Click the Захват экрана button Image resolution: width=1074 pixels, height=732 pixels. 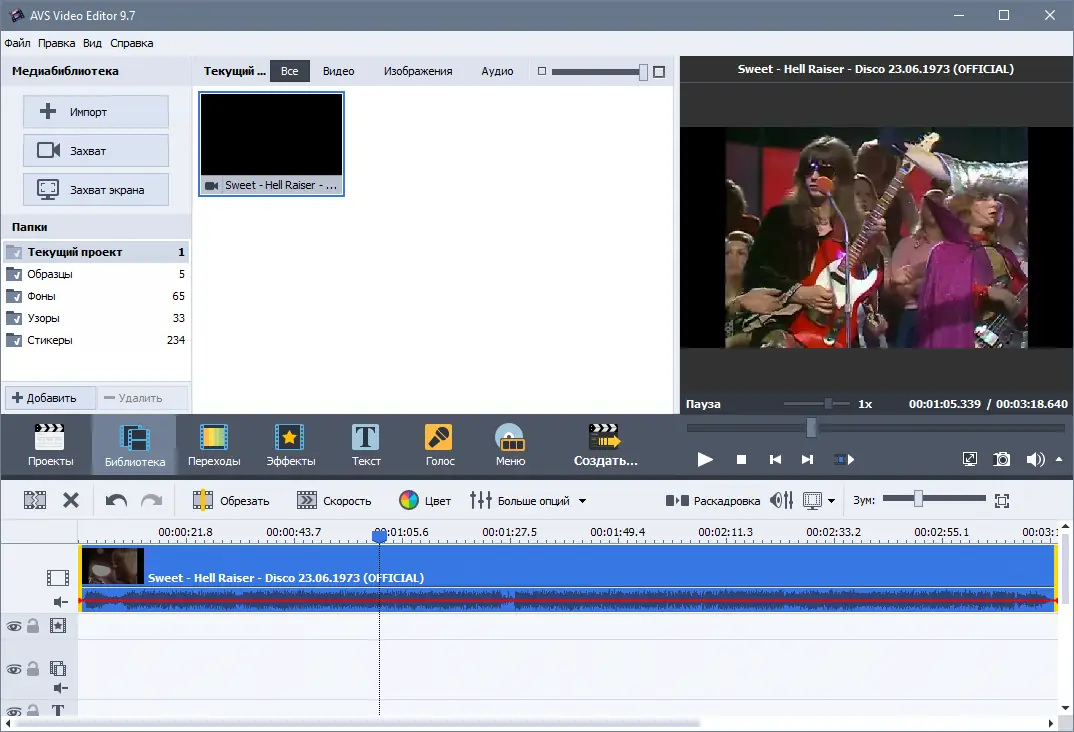(x=96, y=190)
